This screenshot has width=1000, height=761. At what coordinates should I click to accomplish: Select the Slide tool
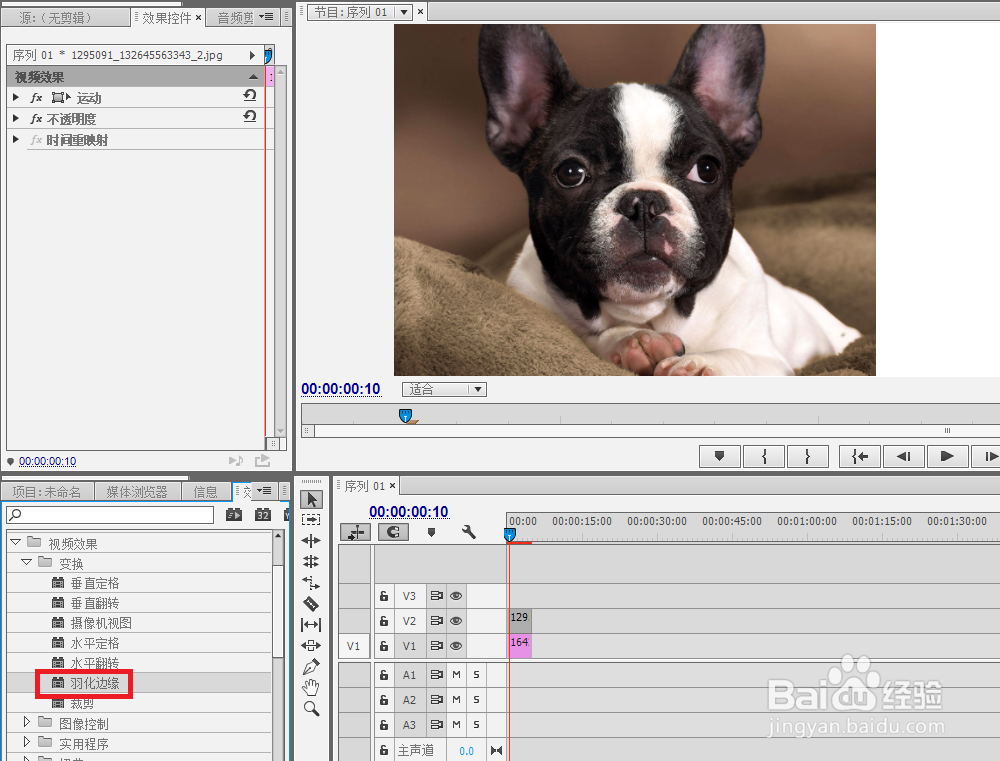coord(311,646)
